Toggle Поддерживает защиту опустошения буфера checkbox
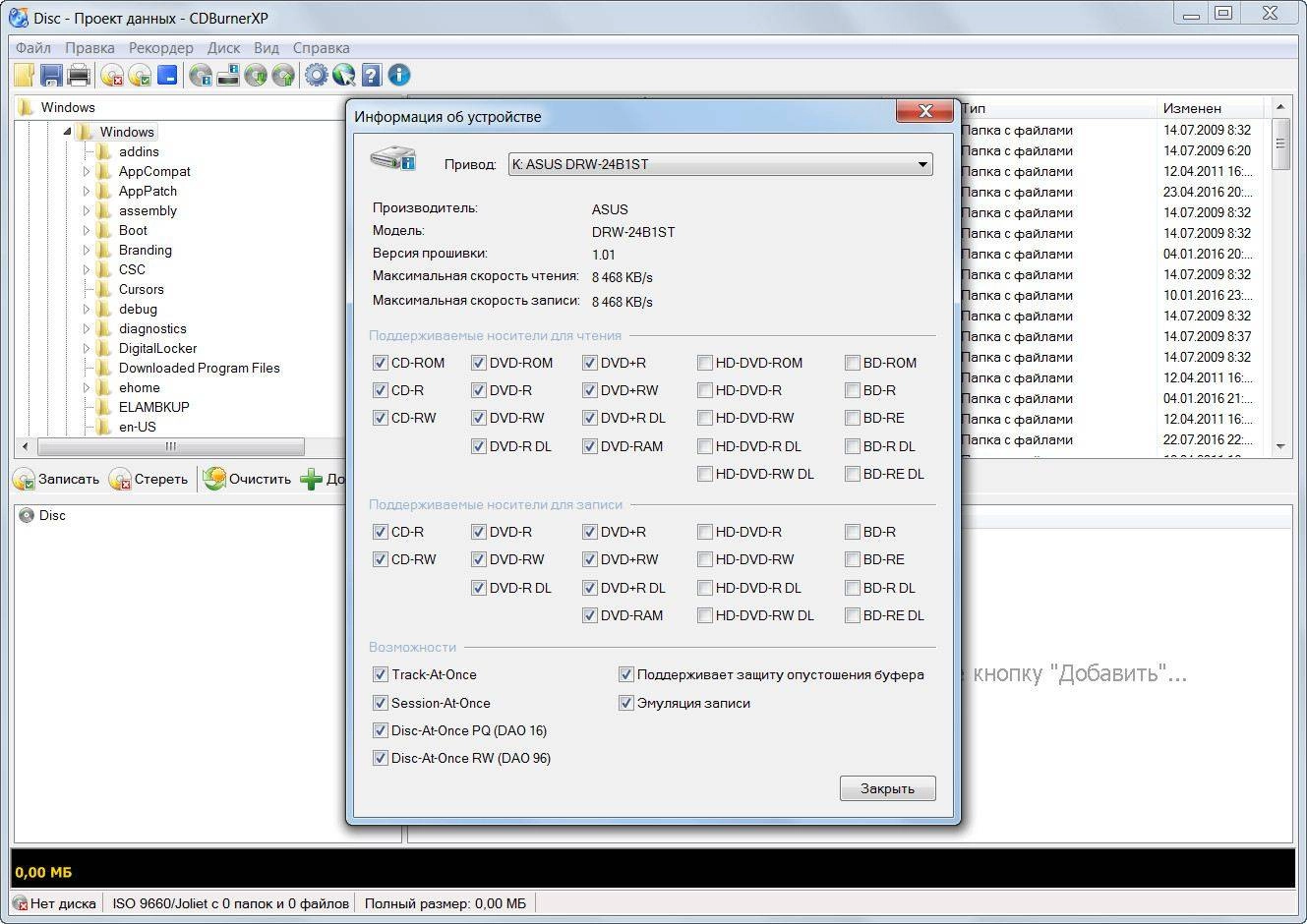This screenshot has height=924, width=1307. click(x=625, y=674)
